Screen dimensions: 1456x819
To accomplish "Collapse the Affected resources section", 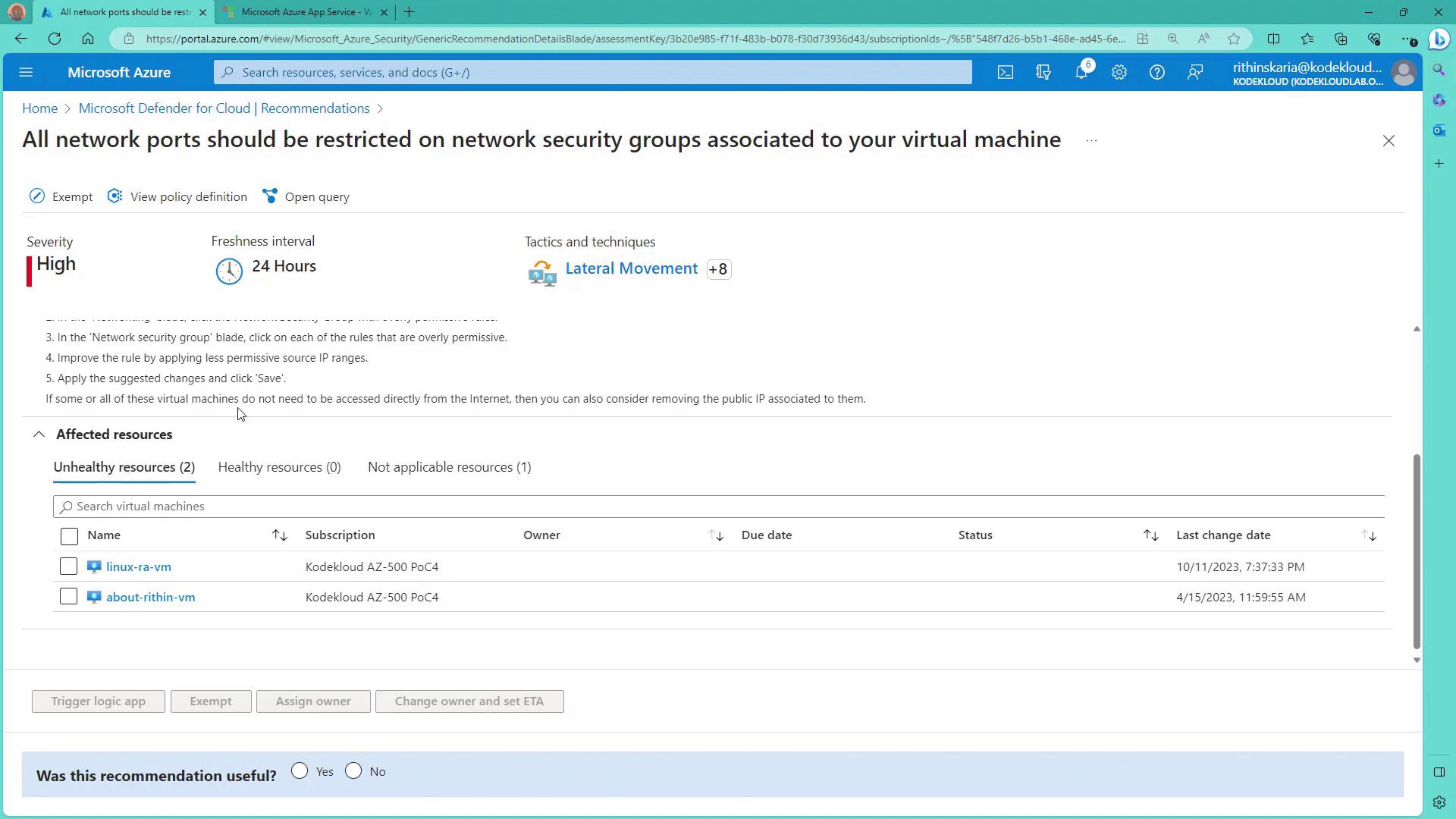I will 39,435.
